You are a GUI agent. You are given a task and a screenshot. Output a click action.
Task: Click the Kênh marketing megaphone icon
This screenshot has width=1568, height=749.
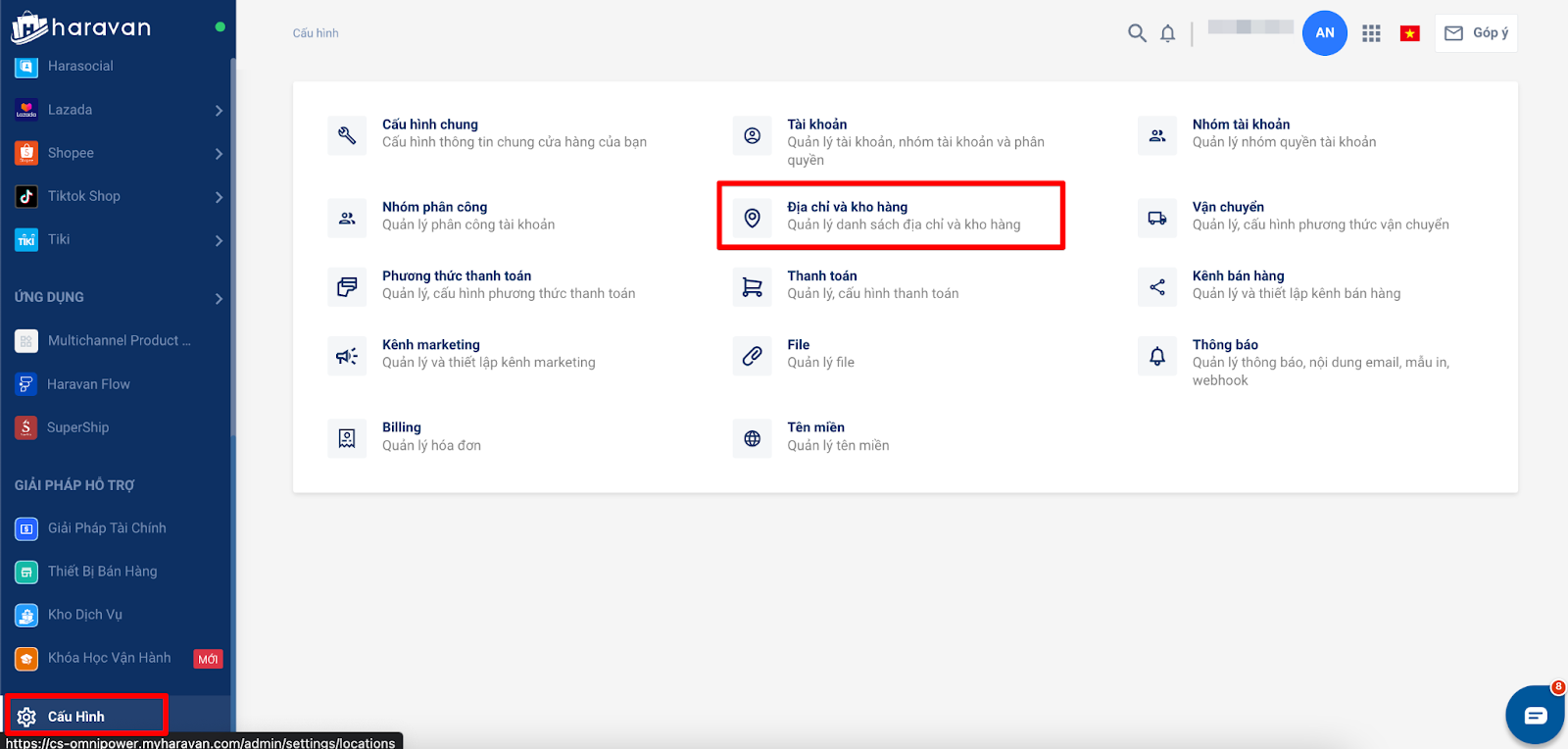tap(347, 356)
